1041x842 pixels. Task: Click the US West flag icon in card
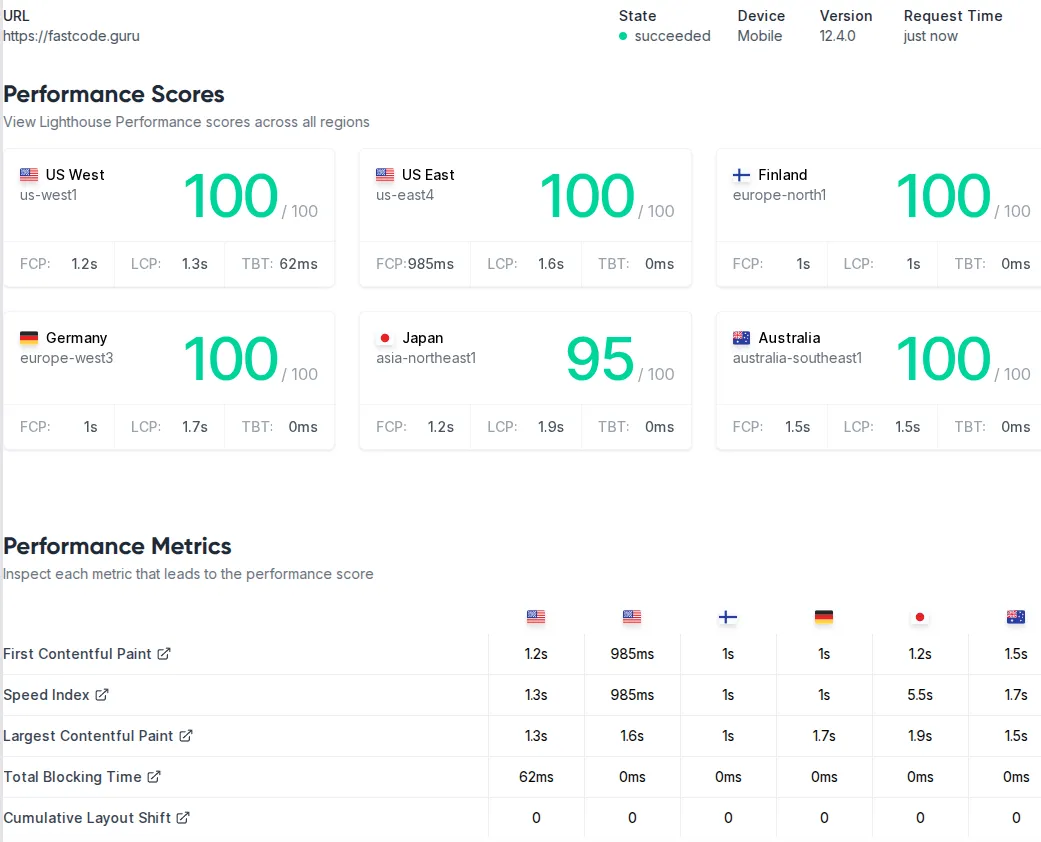point(29,175)
